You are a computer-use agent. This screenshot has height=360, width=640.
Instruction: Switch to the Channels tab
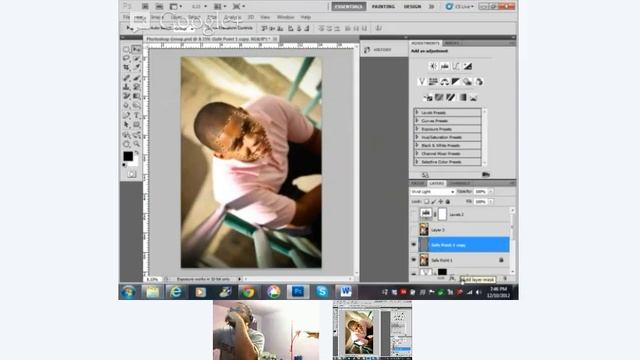(x=460, y=183)
